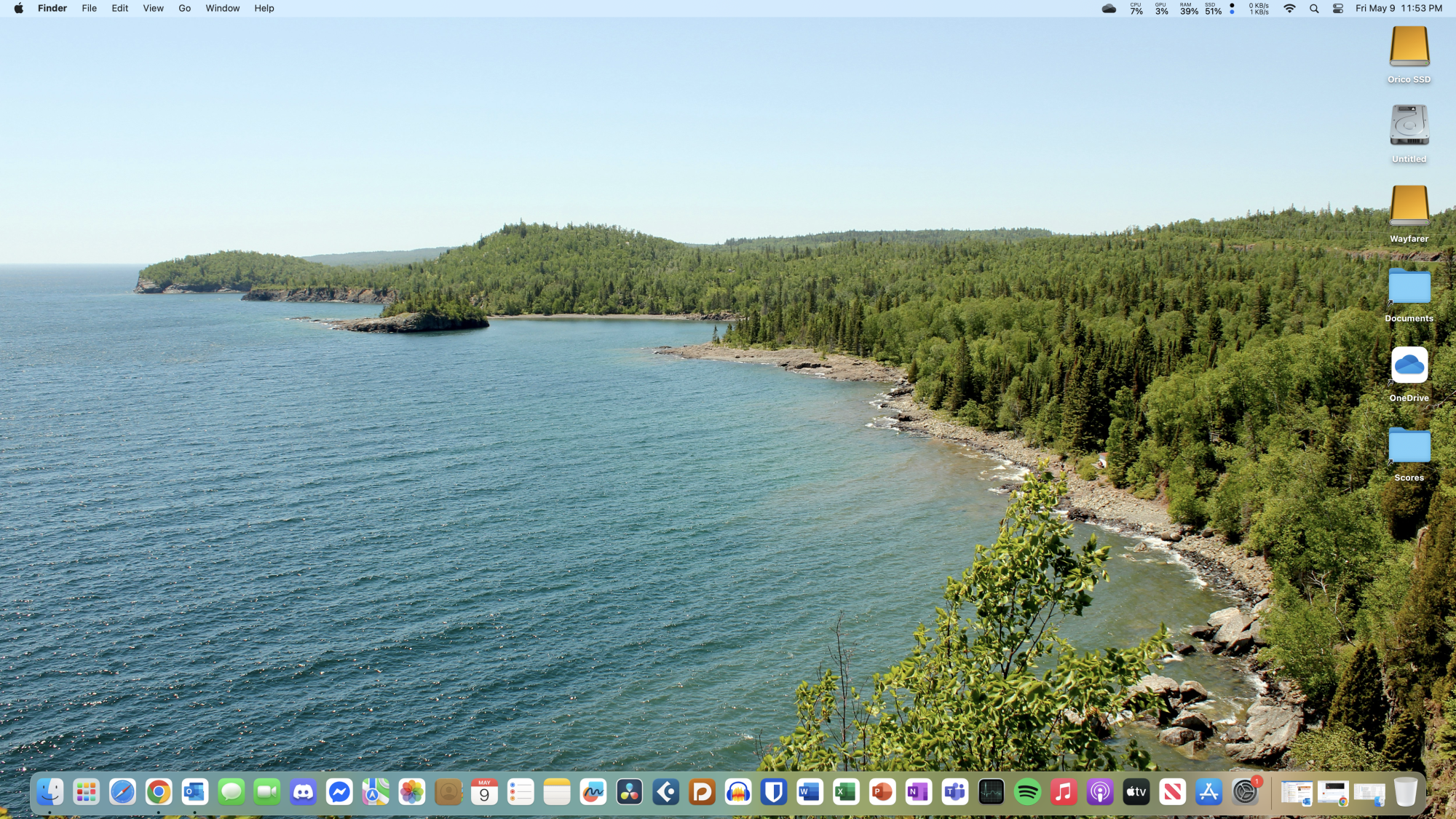This screenshot has height=819, width=1456.
Task: Launch Bitwarden from the Dock
Action: [x=774, y=792]
